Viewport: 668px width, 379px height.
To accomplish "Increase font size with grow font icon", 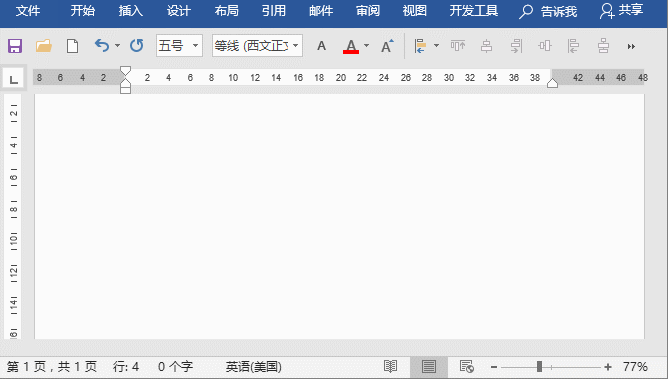I will pyautogui.click(x=387, y=46).
